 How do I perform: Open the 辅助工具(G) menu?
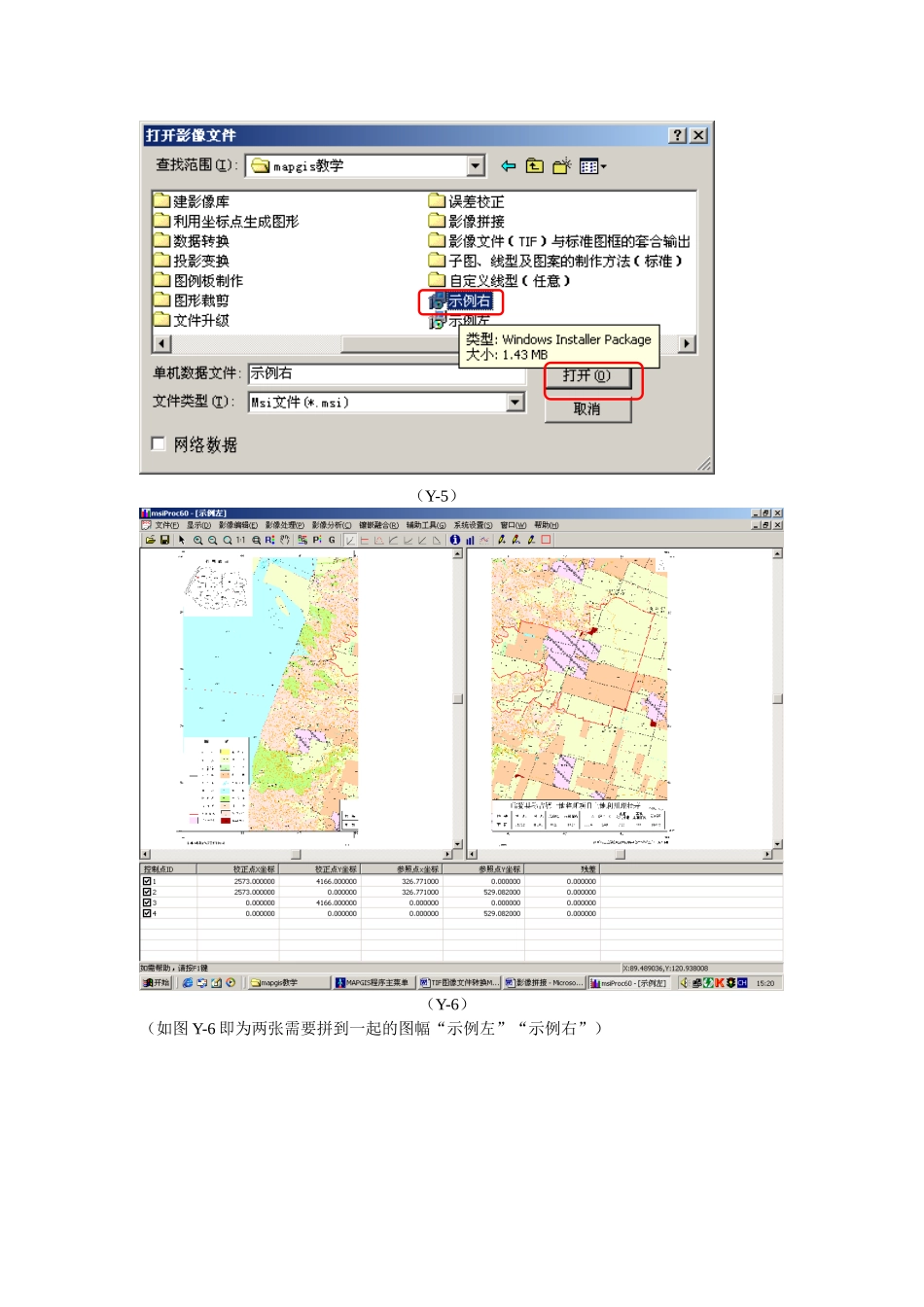pos(426,525)
